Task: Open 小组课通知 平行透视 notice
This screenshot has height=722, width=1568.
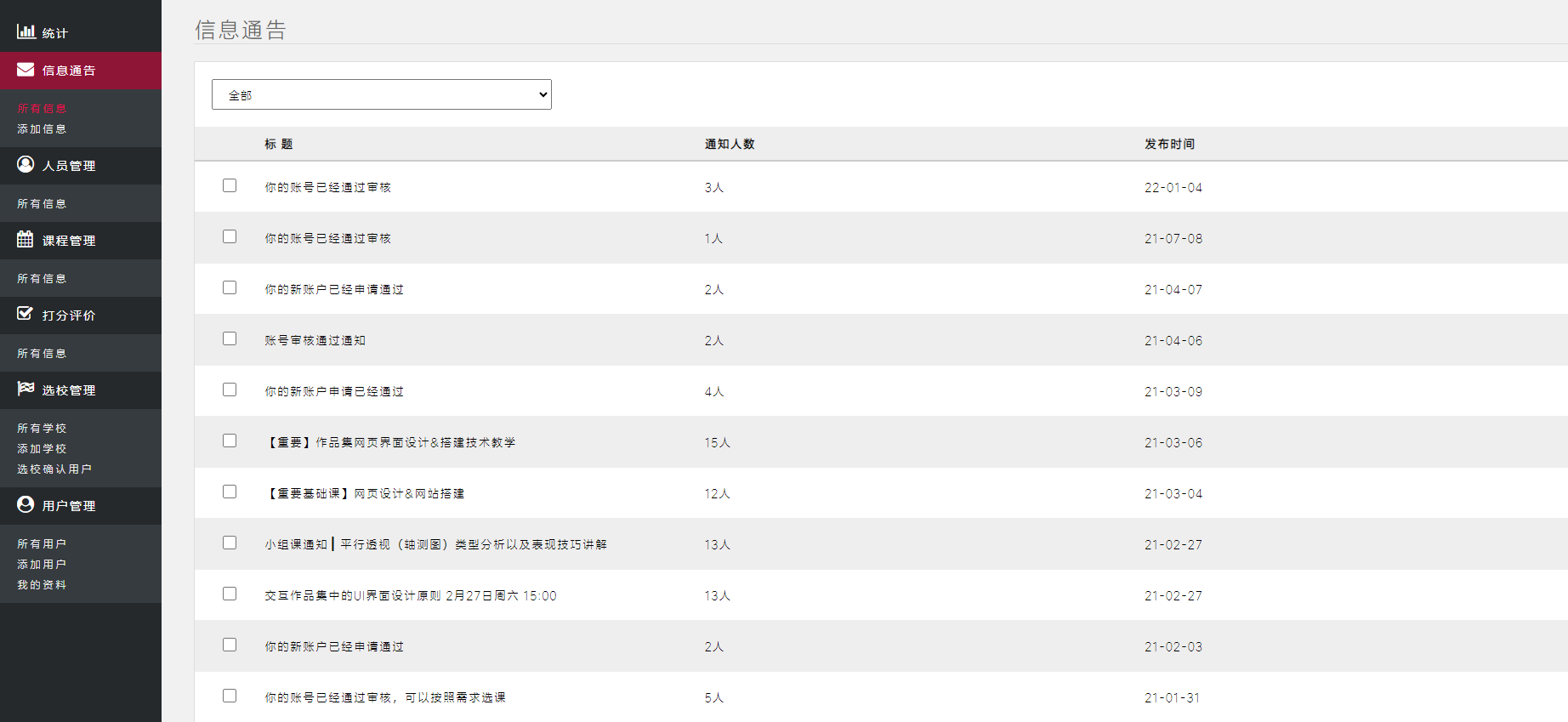Action: click(x=435, y=544)
